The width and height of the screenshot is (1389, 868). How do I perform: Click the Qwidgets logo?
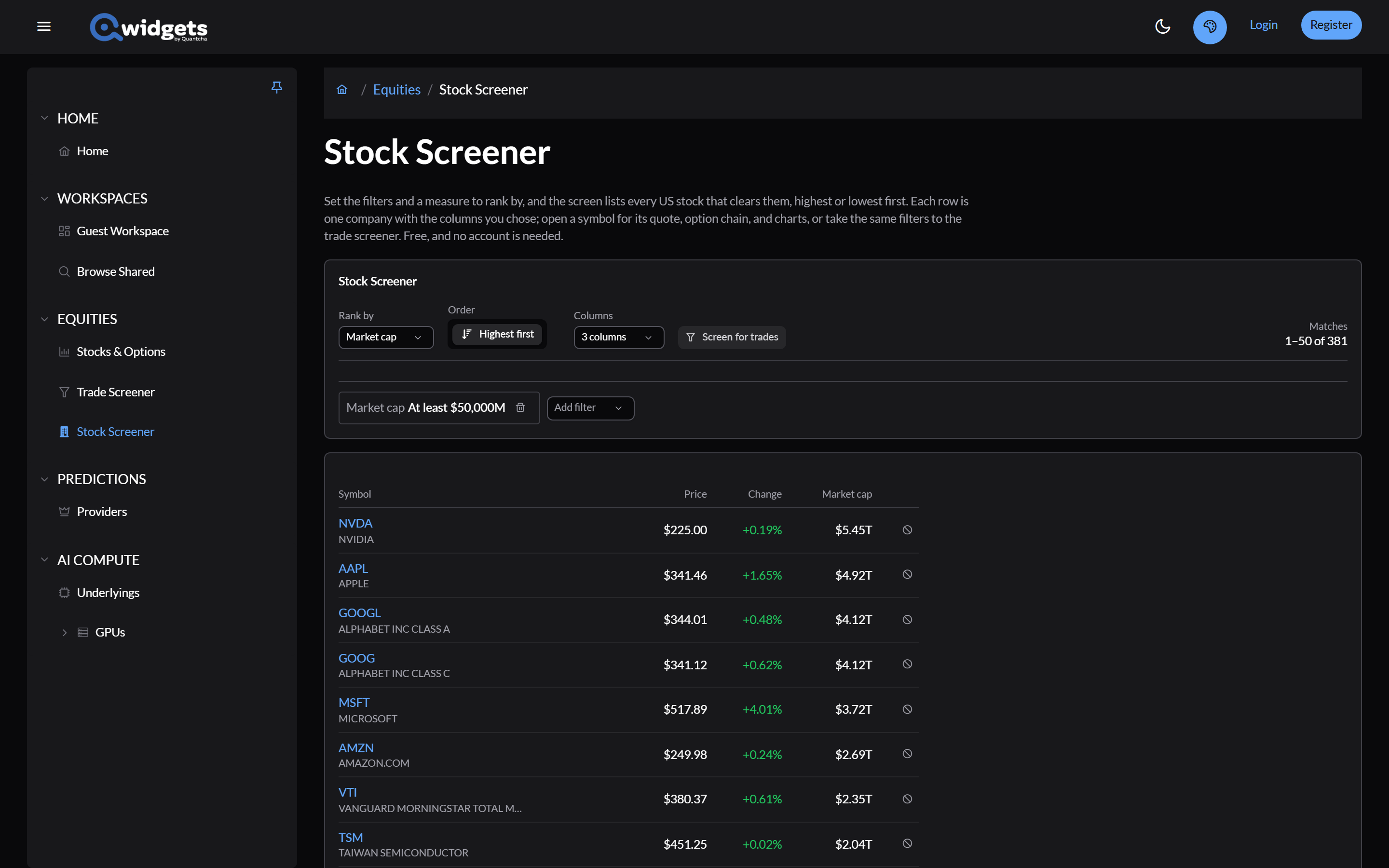click(x=149, y=27)
